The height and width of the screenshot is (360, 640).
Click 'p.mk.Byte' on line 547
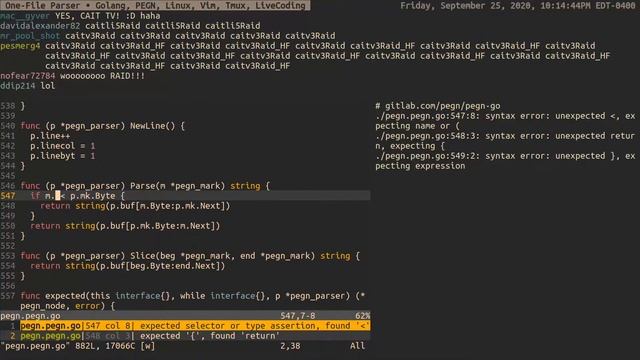[x=93, y=196]
